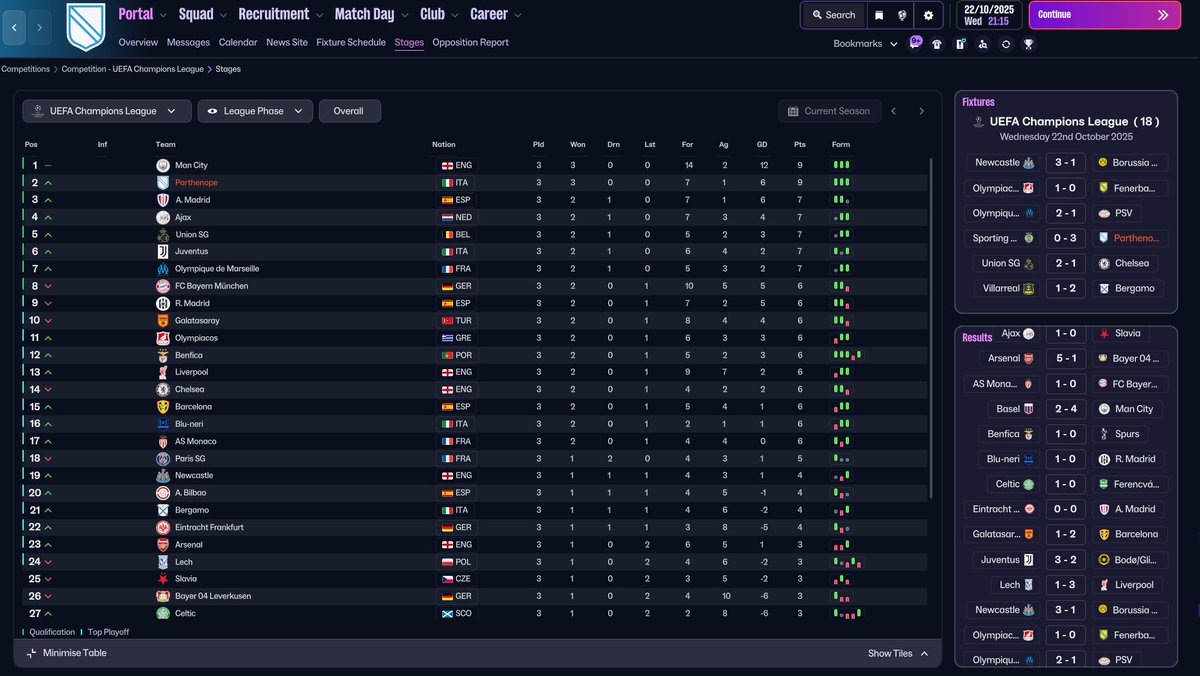
Task: Switch to the Opposition Report tab
Action: pos(471,42)
